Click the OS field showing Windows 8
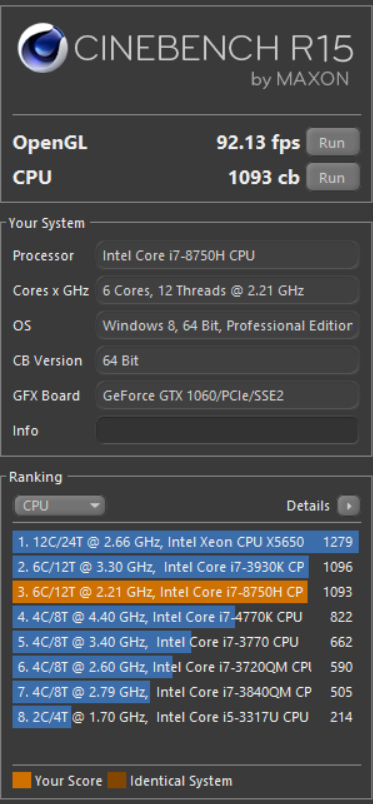The image size is (373, 804). [x=227, y=326]
